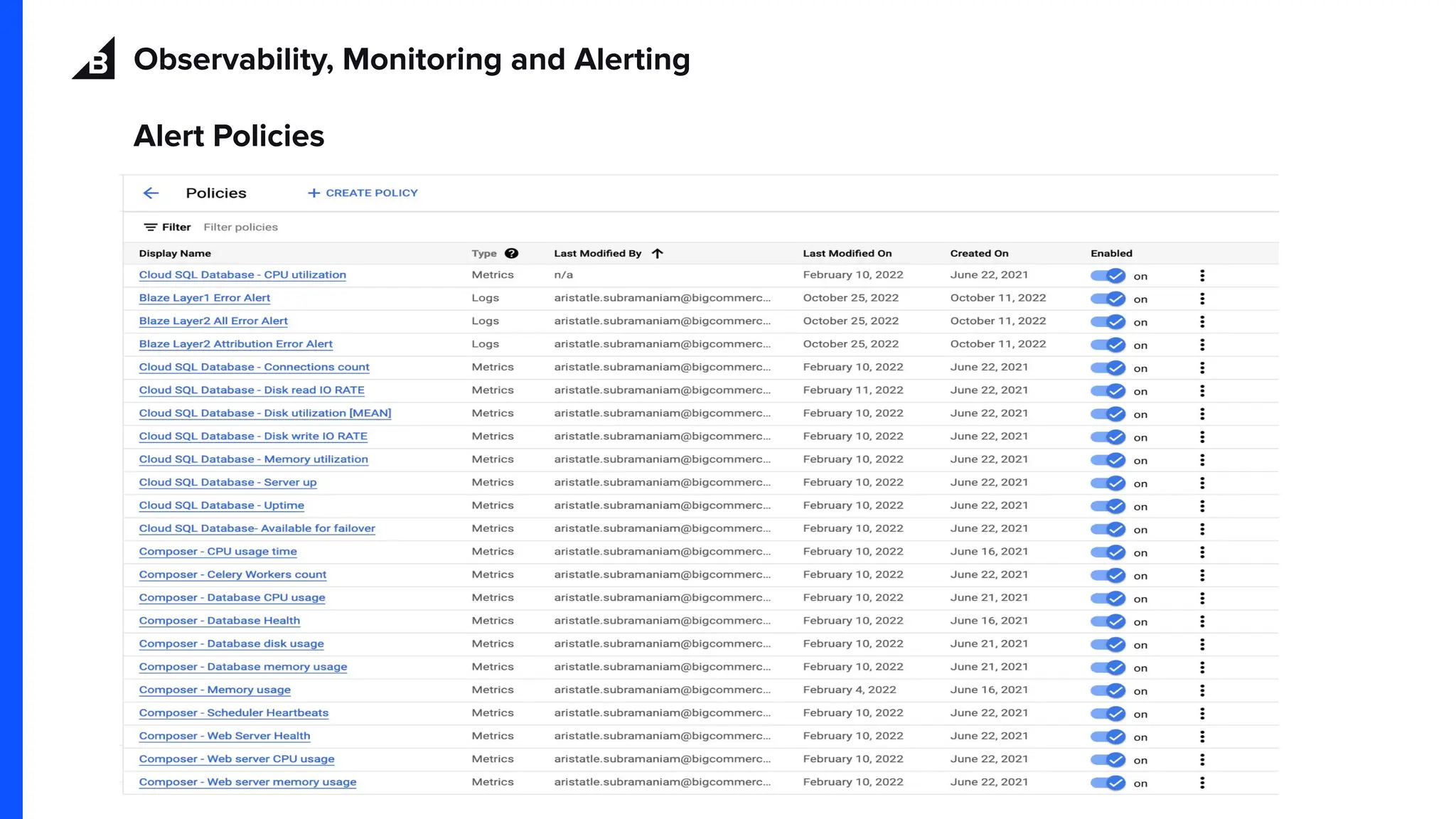Screen dimensions: 1456x819
Task: Open more options for Disk read IO RATE
Action: (1202, 391)
